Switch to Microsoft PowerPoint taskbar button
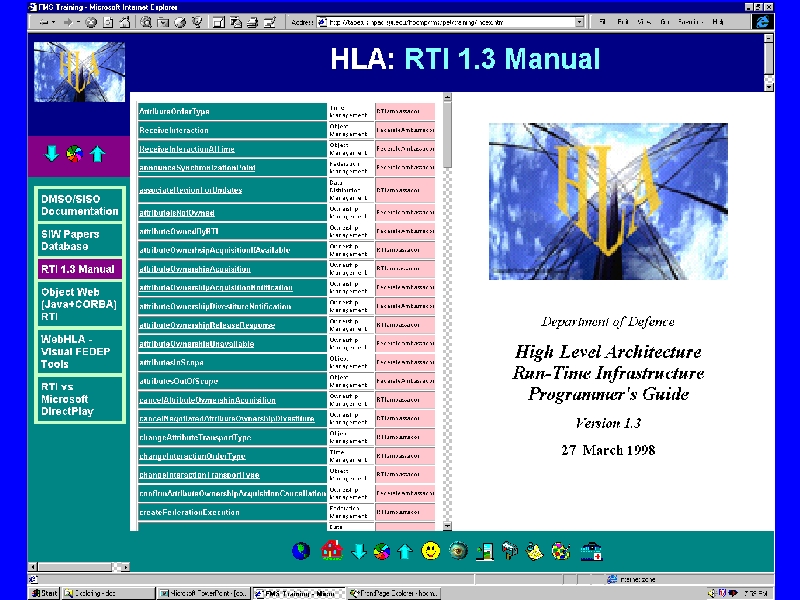Image resolution: width=800 pixels, height=600 pixels. tap(203, 593)
